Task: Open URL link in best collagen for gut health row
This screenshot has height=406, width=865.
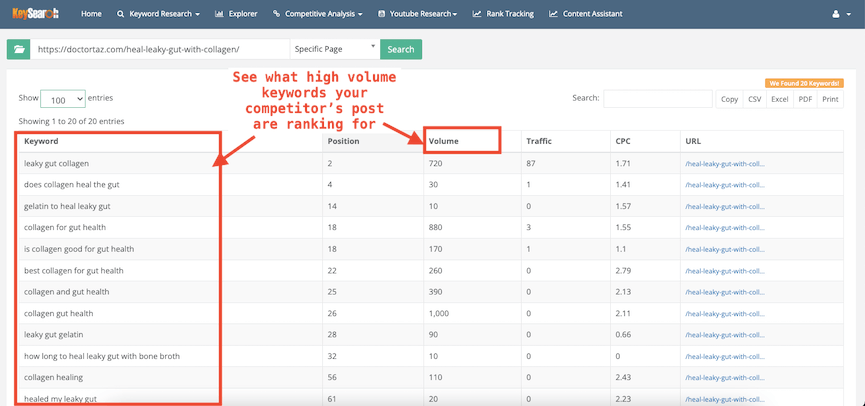Action: [x=725, y=271]
